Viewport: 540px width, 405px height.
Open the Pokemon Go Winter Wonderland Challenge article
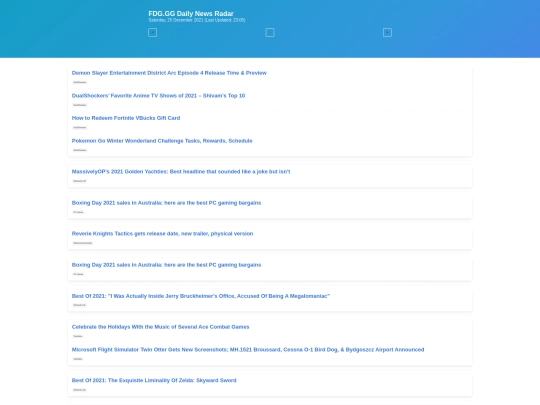[162, 141]
